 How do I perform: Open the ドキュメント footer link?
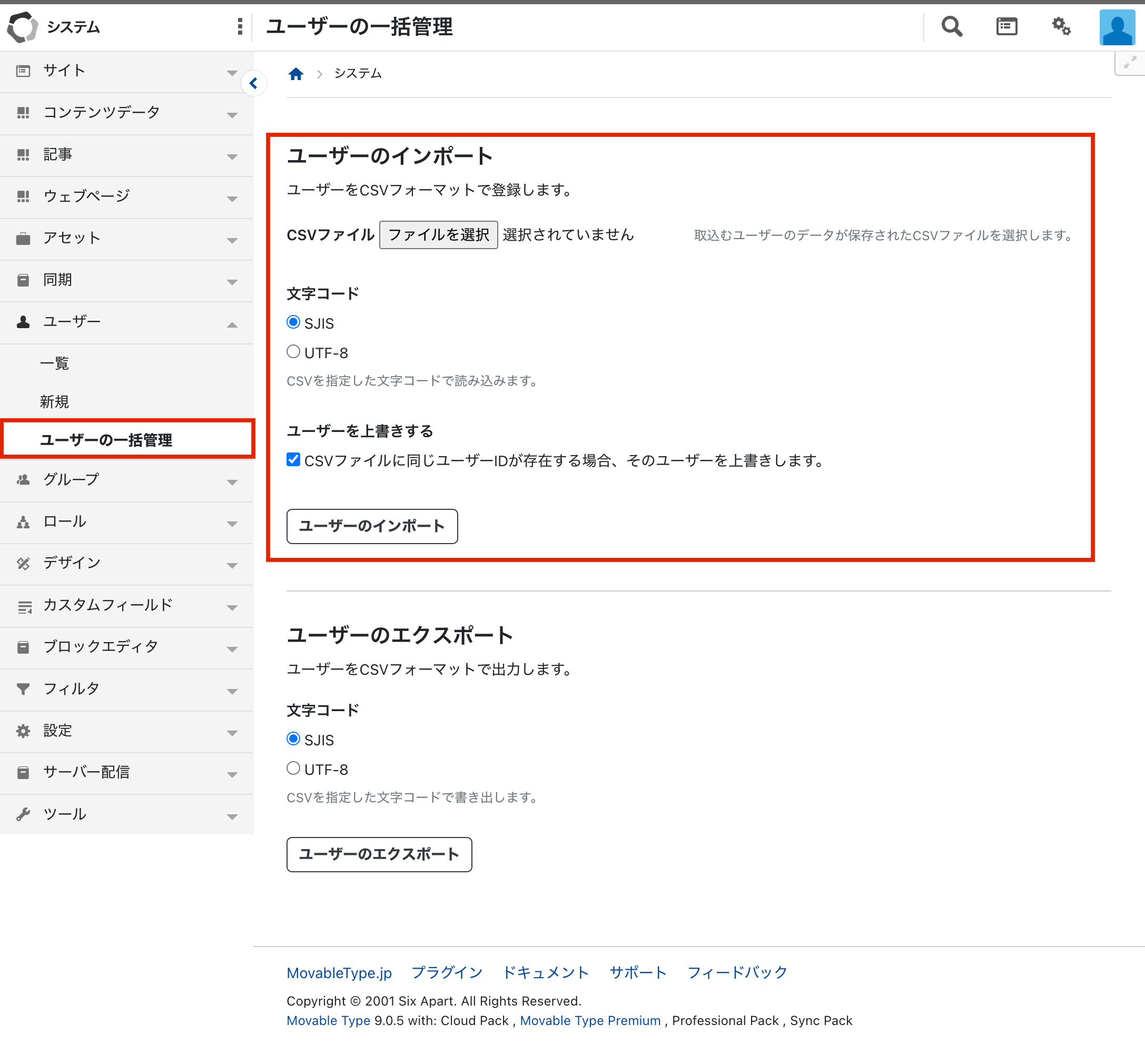(x=545, y=972)
